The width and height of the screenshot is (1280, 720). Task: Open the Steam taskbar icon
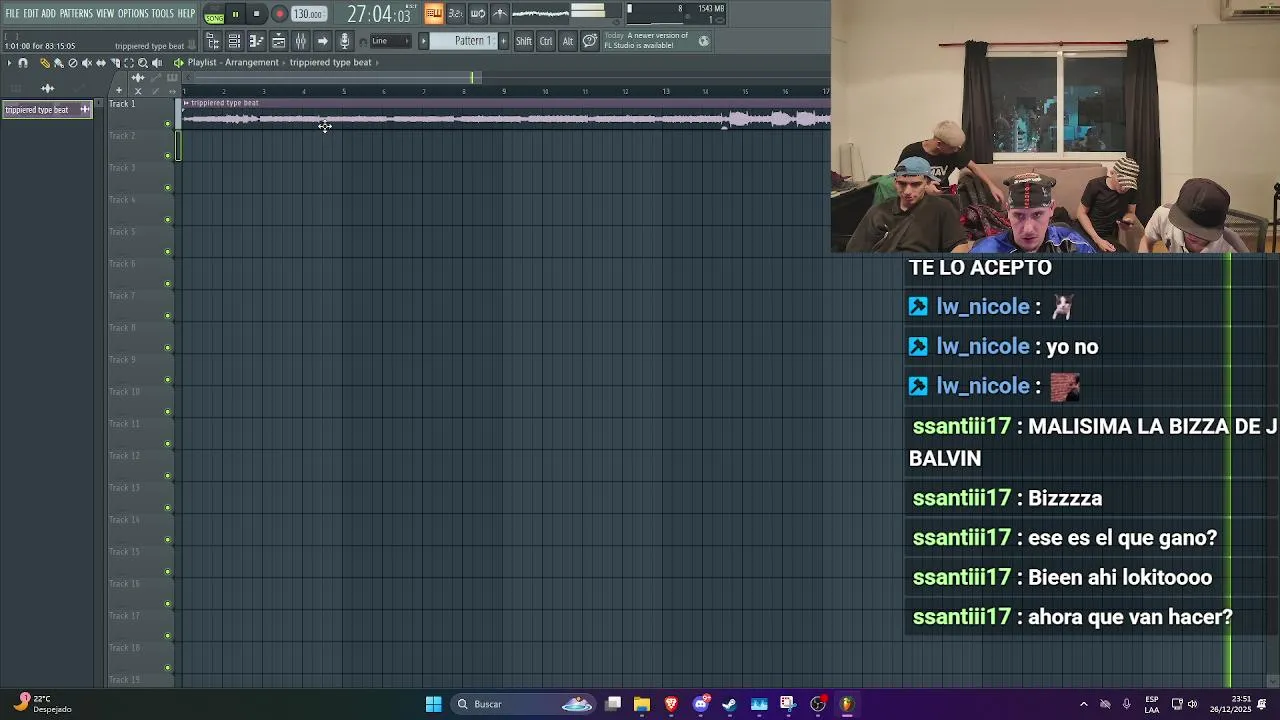(x=729, y=704)
